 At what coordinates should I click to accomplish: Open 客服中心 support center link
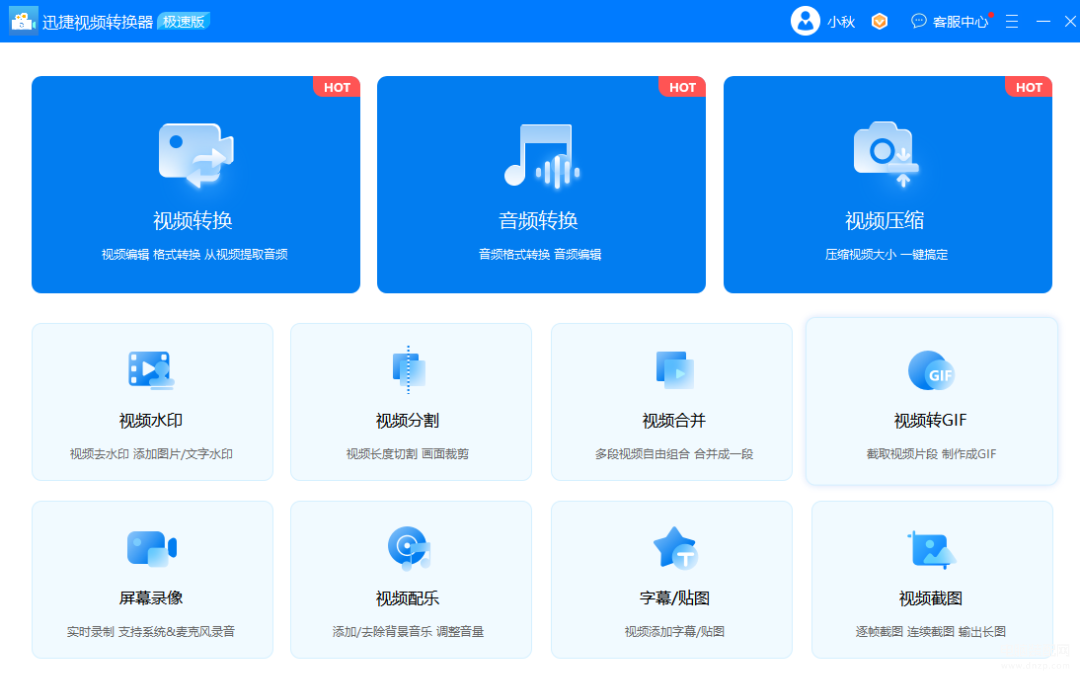[960, 22]
